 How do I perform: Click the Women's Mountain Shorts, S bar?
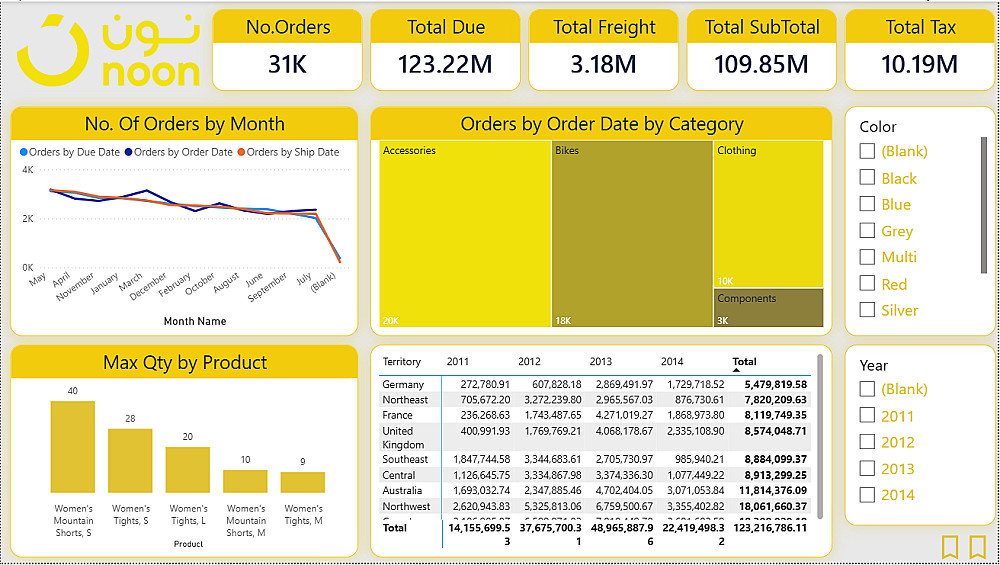pyautogui.click(x=73, y=446)
